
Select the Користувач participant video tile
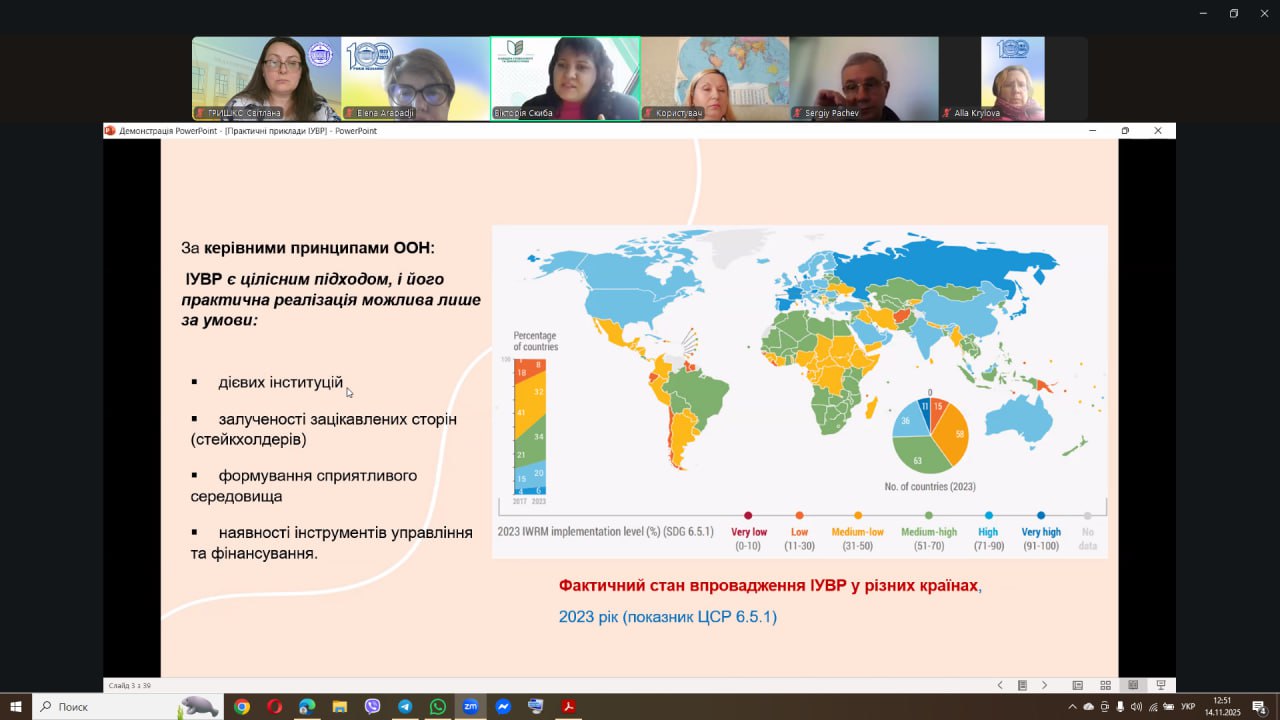pos(714,79)
